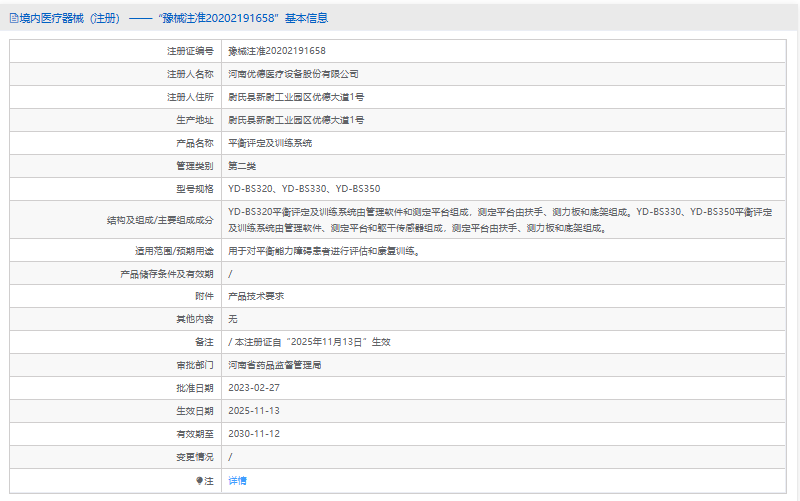Click the 其他内容 label

tap(195, 319)
